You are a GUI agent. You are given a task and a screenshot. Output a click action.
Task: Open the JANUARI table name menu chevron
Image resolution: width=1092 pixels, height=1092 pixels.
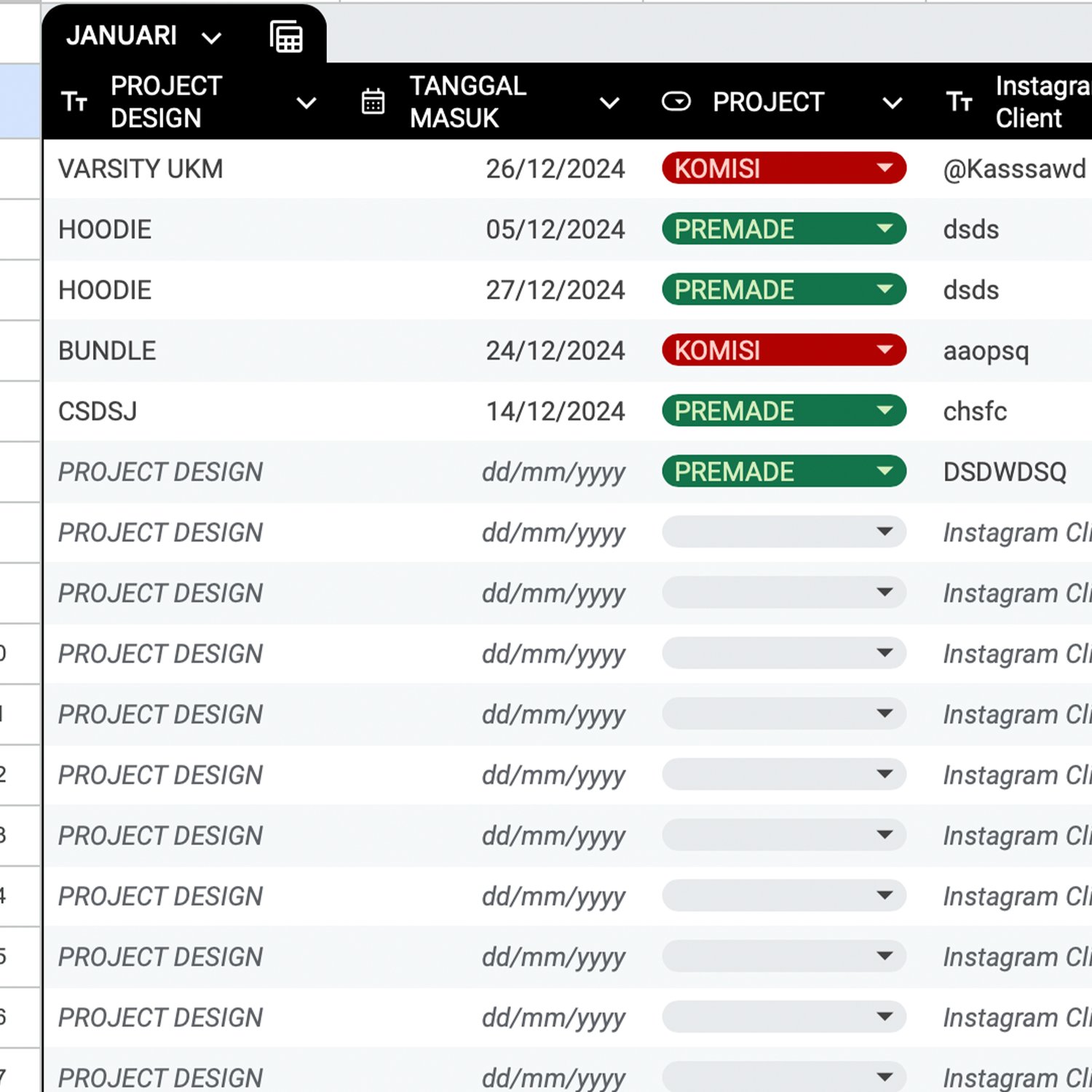(x=211, y=38)
